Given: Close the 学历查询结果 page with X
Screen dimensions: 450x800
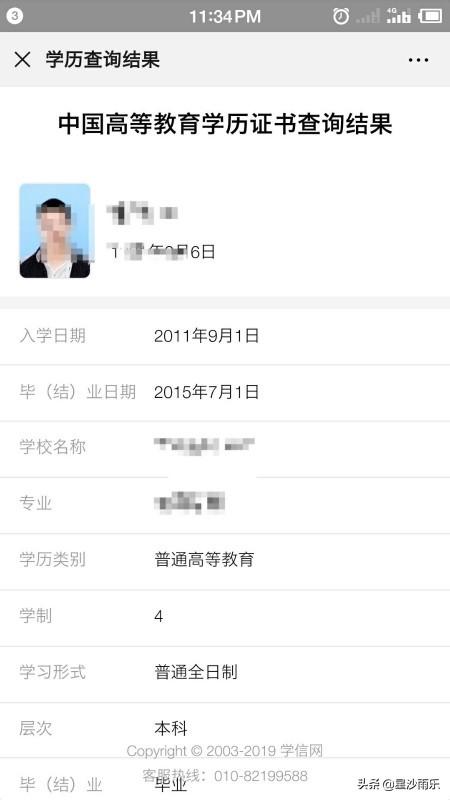Looking at the screenshot, I should click(22, 60).
